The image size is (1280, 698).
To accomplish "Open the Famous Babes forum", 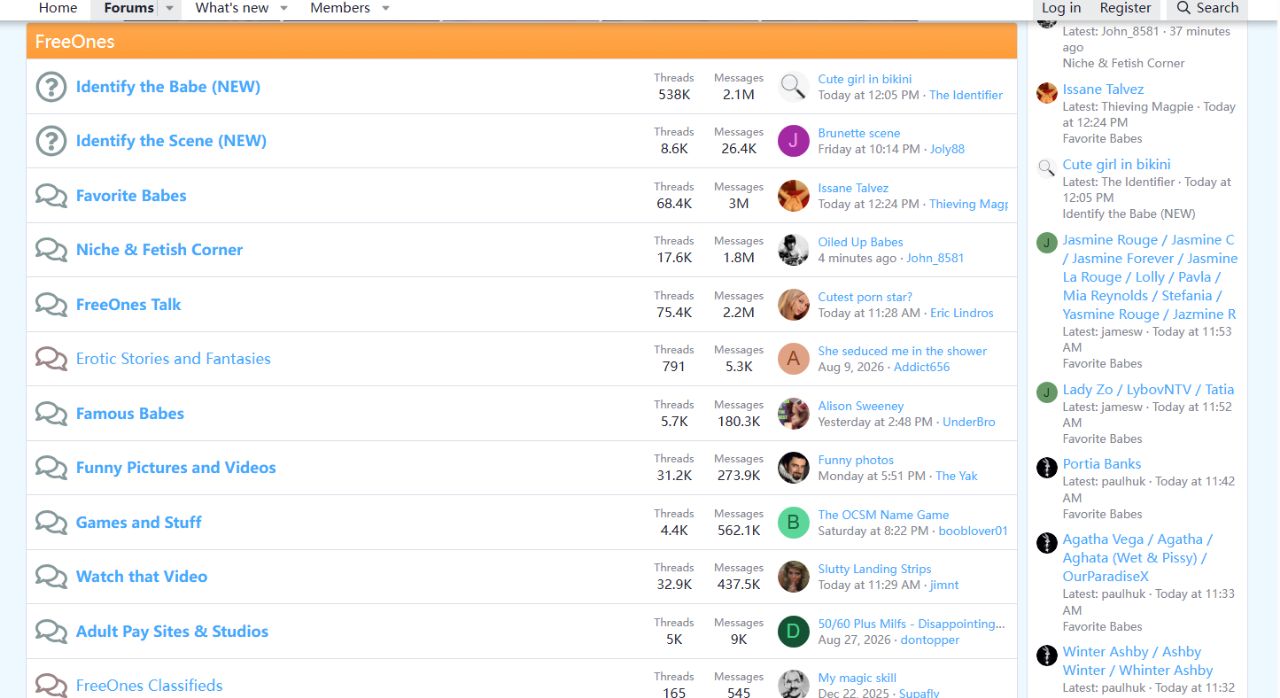I will click(130, 414).
